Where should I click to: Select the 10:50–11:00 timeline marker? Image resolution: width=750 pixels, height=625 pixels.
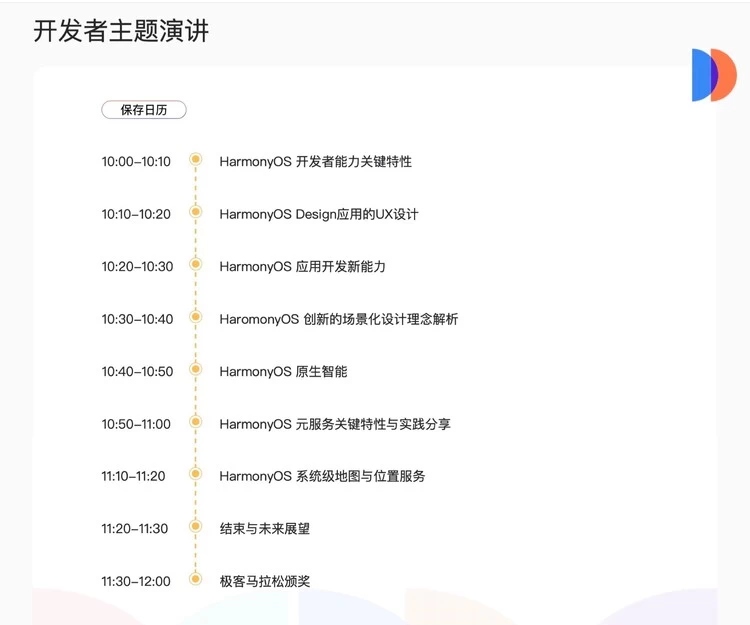click(x=196, y=422)
